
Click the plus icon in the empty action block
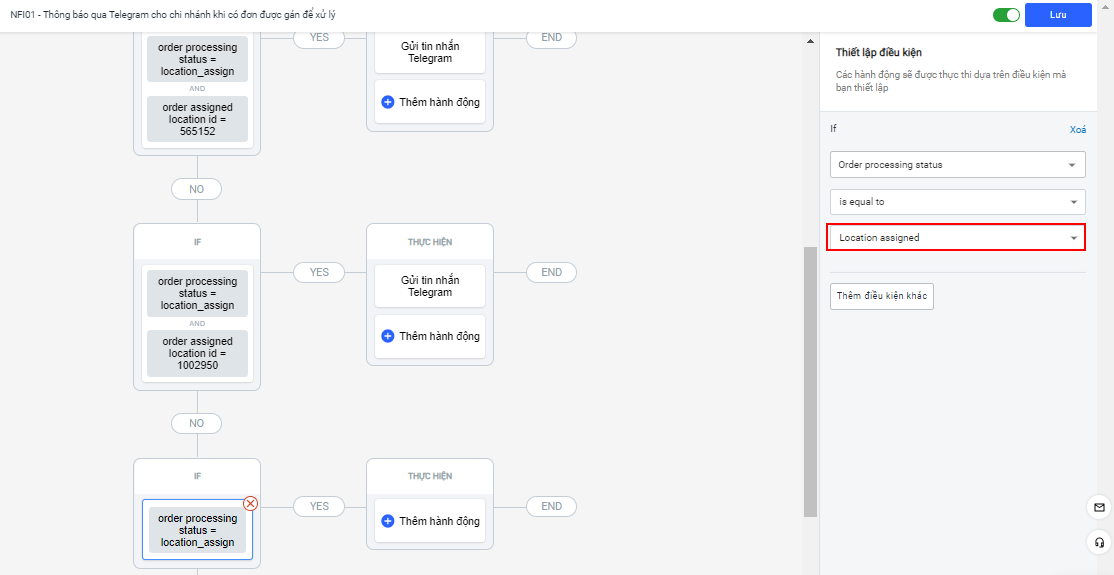388,521
